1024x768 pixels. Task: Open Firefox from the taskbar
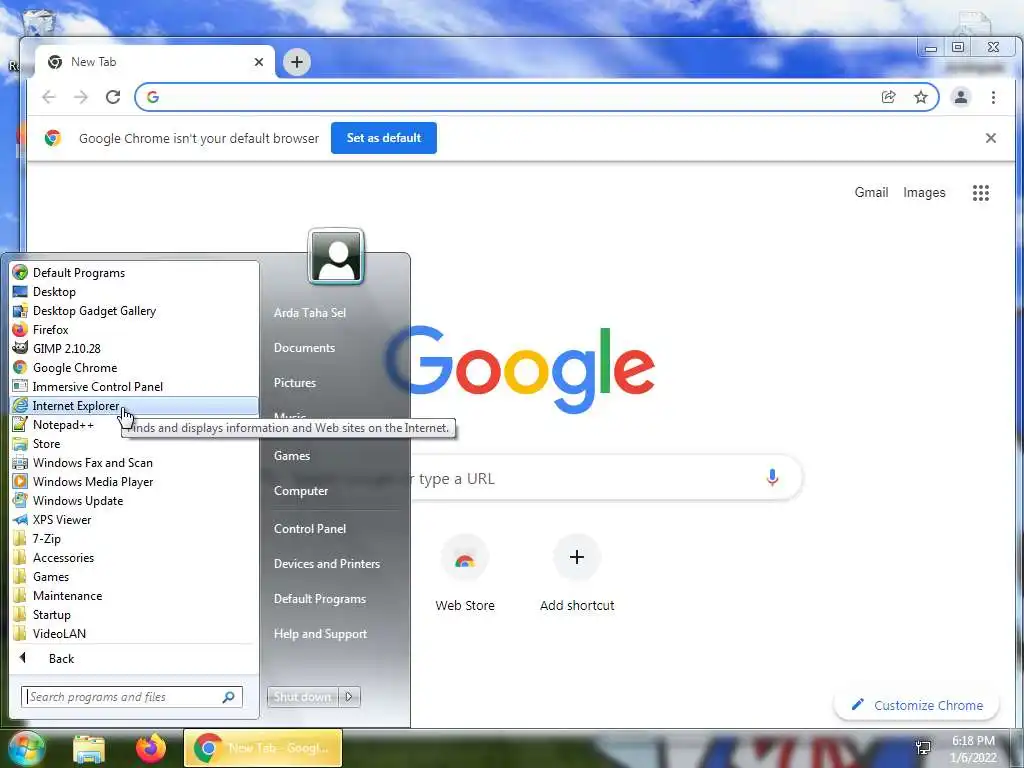151,748
